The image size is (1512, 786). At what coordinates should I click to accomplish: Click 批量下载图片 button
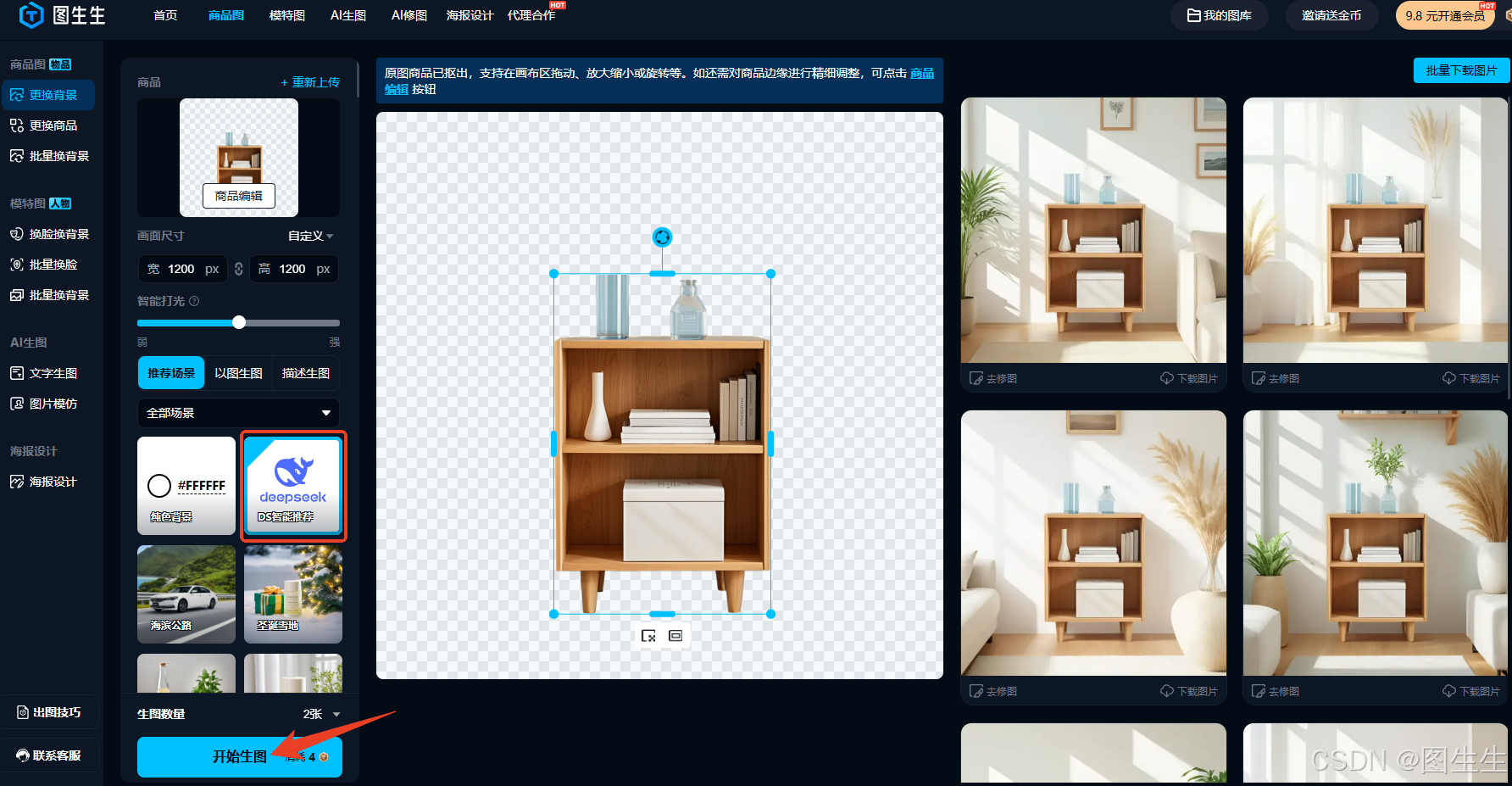point(1461,70)
